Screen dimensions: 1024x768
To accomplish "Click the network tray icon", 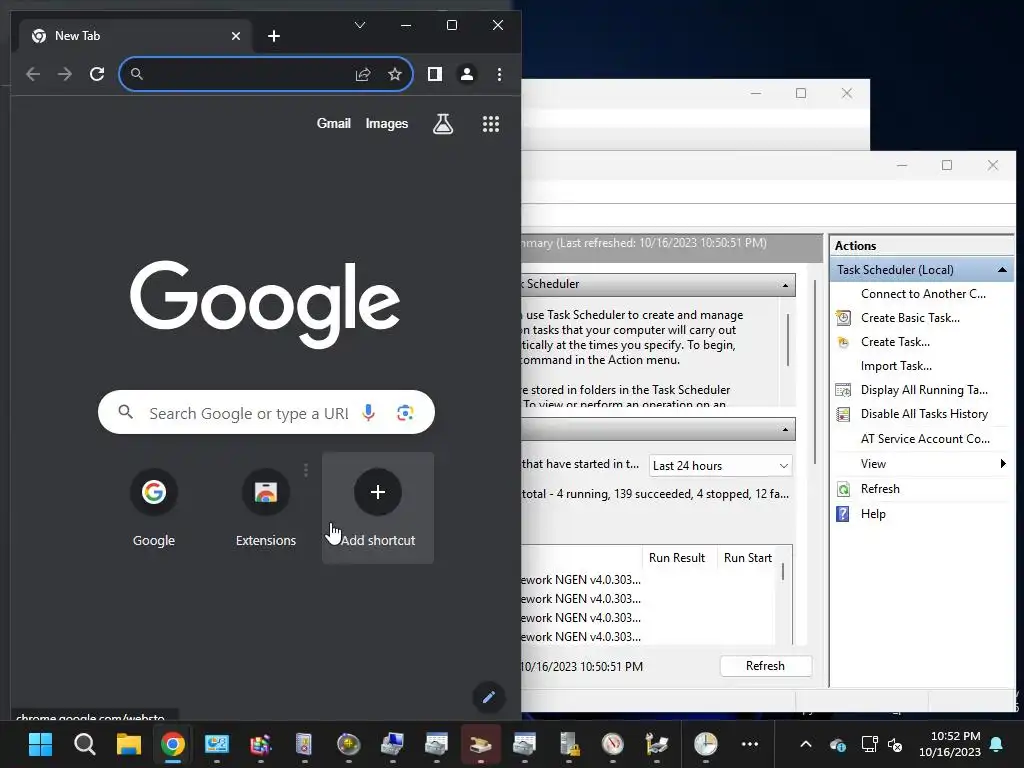I will 869,744.
